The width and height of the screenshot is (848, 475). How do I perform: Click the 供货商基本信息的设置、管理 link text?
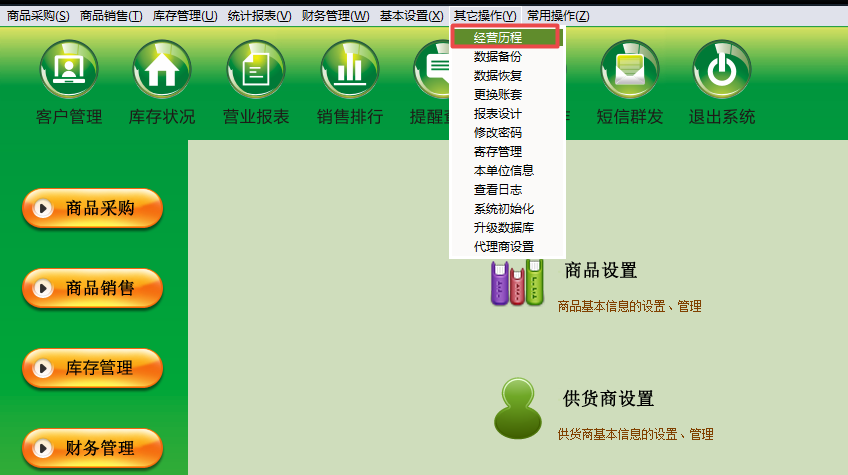[635, 434]
